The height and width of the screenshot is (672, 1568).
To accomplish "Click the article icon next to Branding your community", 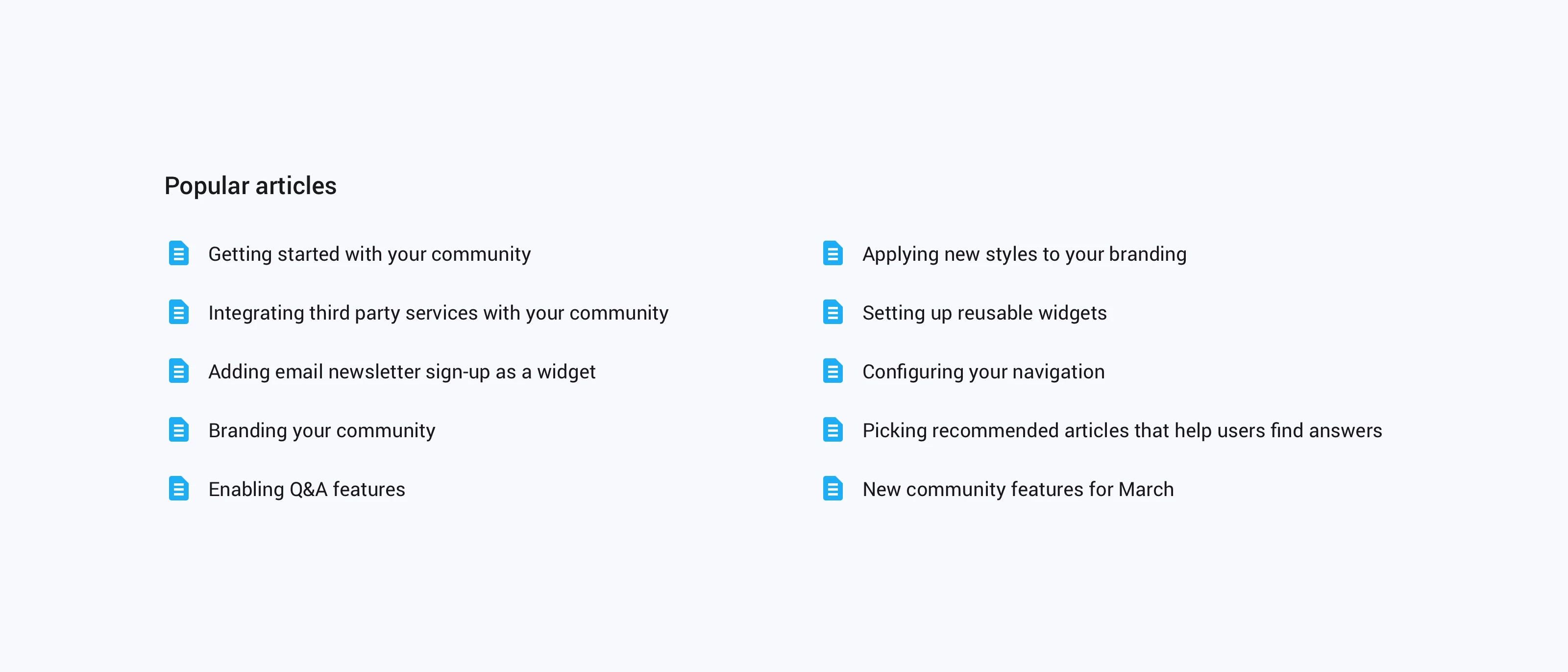I will pyautogui.click(x=178, y=430).
